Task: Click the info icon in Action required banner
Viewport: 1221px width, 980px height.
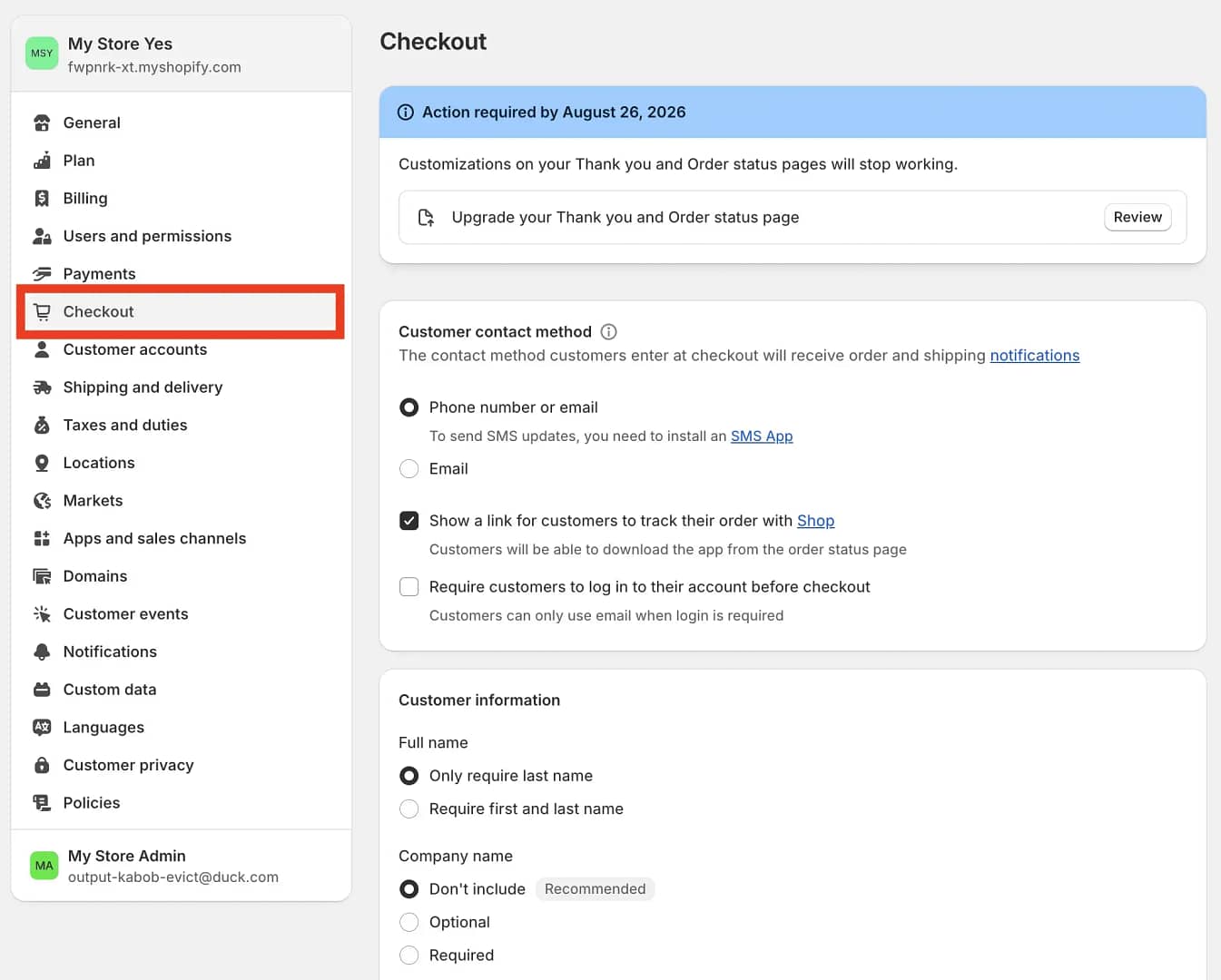Action: pos(406,113)
